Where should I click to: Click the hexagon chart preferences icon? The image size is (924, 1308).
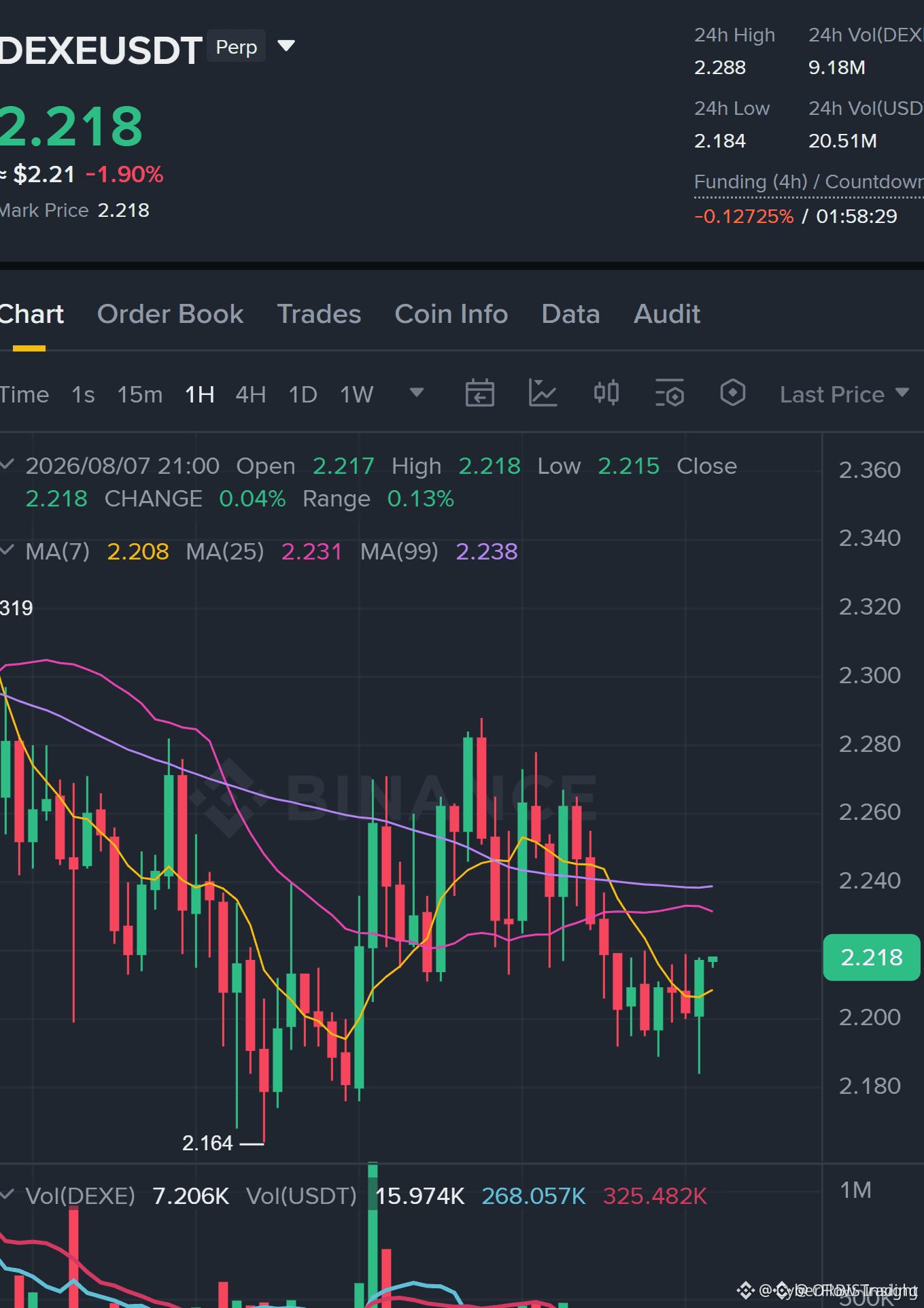pos(732,393)
